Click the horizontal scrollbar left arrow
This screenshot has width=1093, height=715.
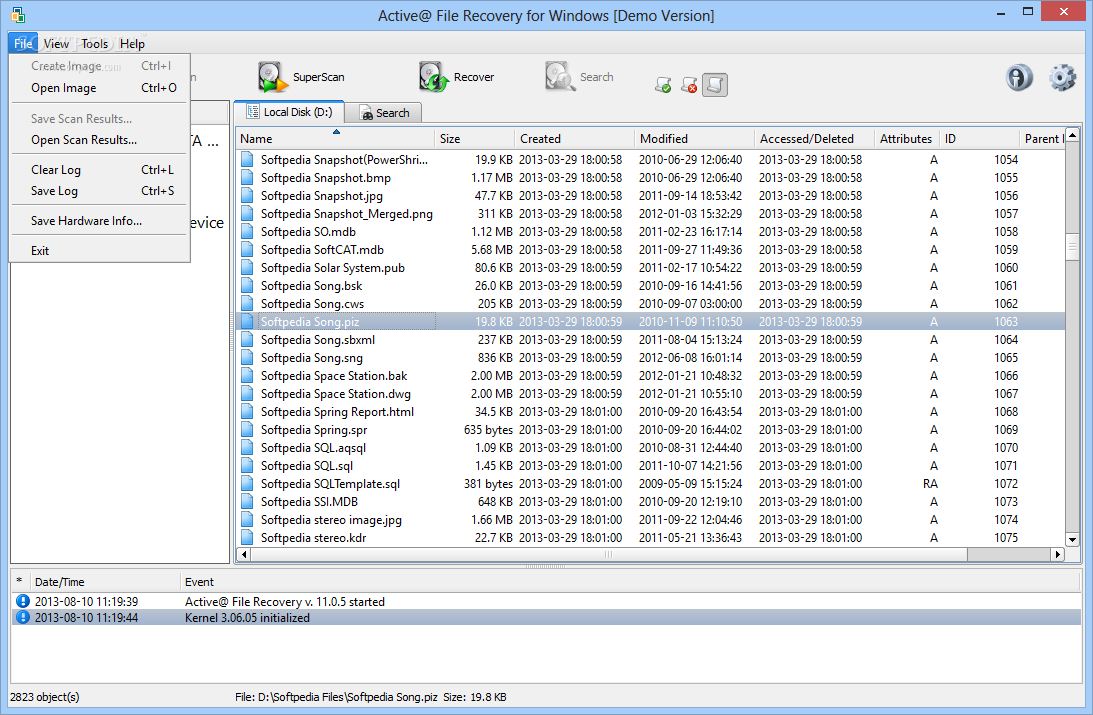coord(243,555)
